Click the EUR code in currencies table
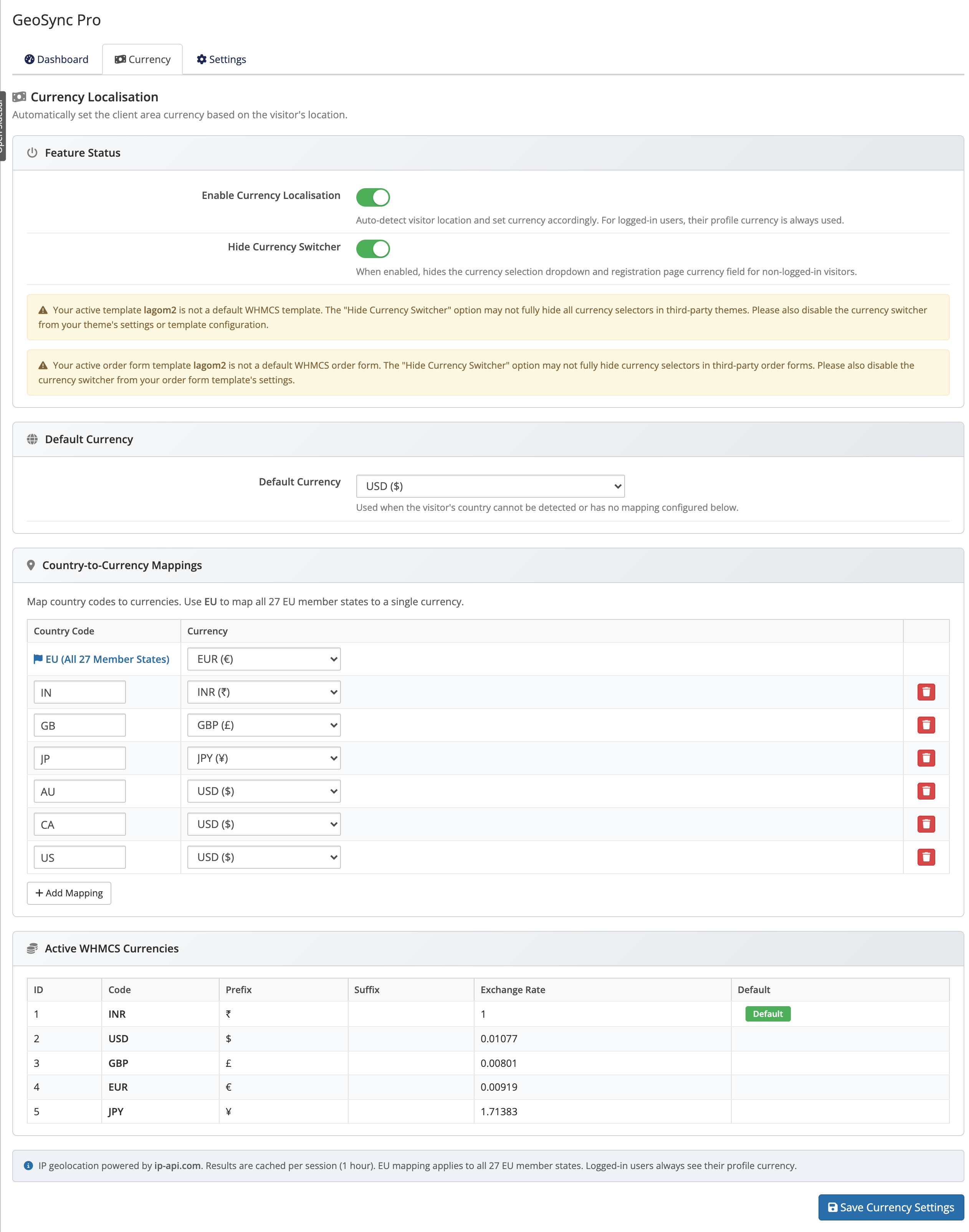Image resolution: width=969 pixels, height=1232 pixels. click(x=118, y=1087)
